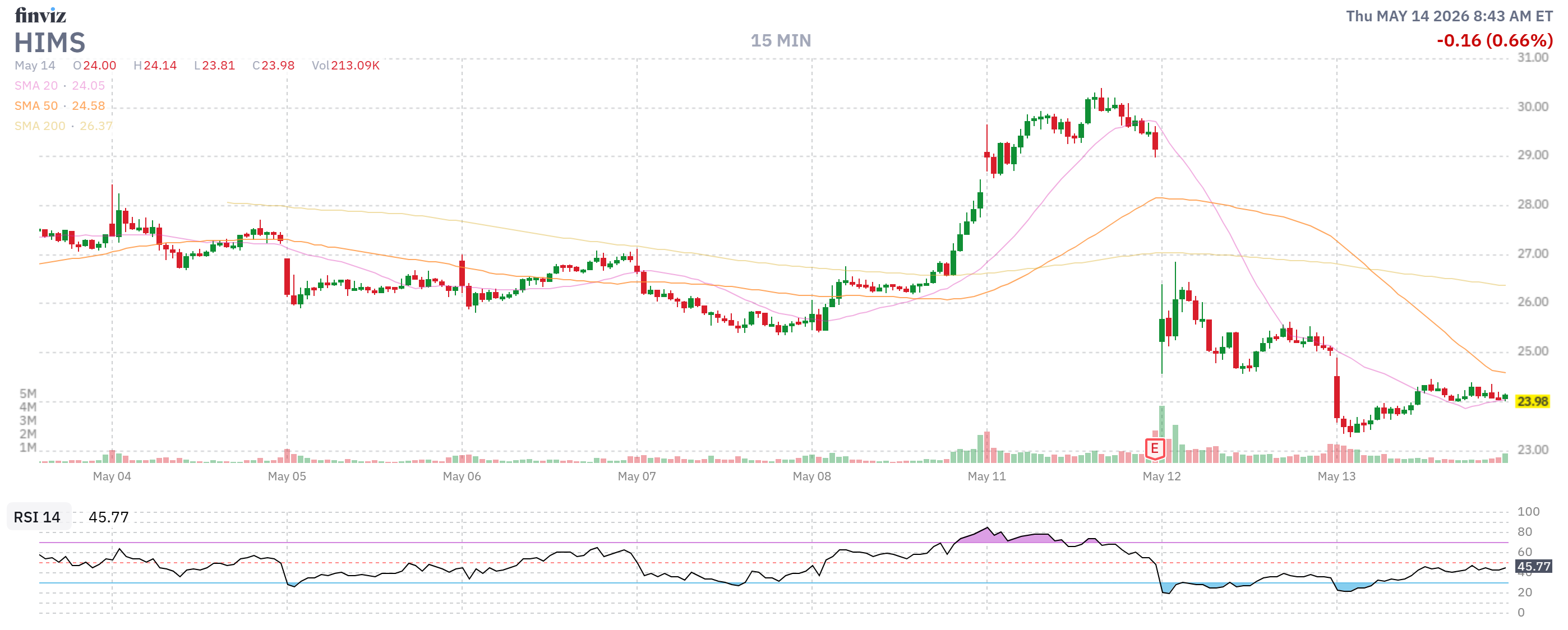Click the yellow current price tag 23.98
Viewport: 1568px width, 630px height.
pyautogui.click(x=1532, y=401)
